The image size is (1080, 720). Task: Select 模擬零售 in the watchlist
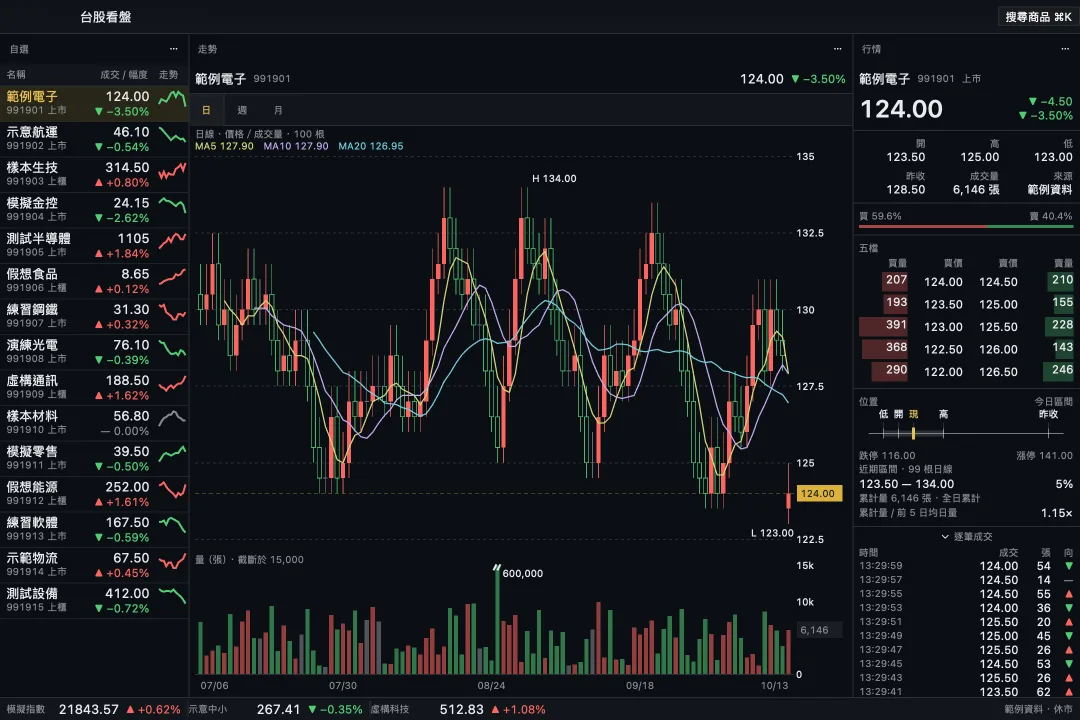coord(94,458)
